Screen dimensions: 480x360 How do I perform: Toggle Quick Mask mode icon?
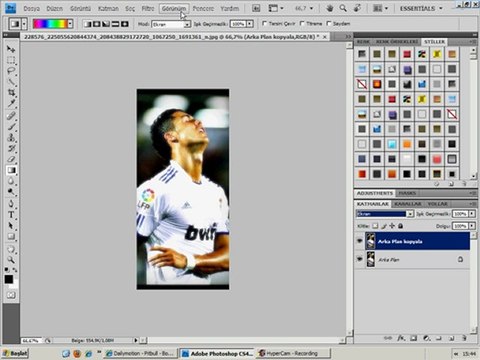[11, 295]
